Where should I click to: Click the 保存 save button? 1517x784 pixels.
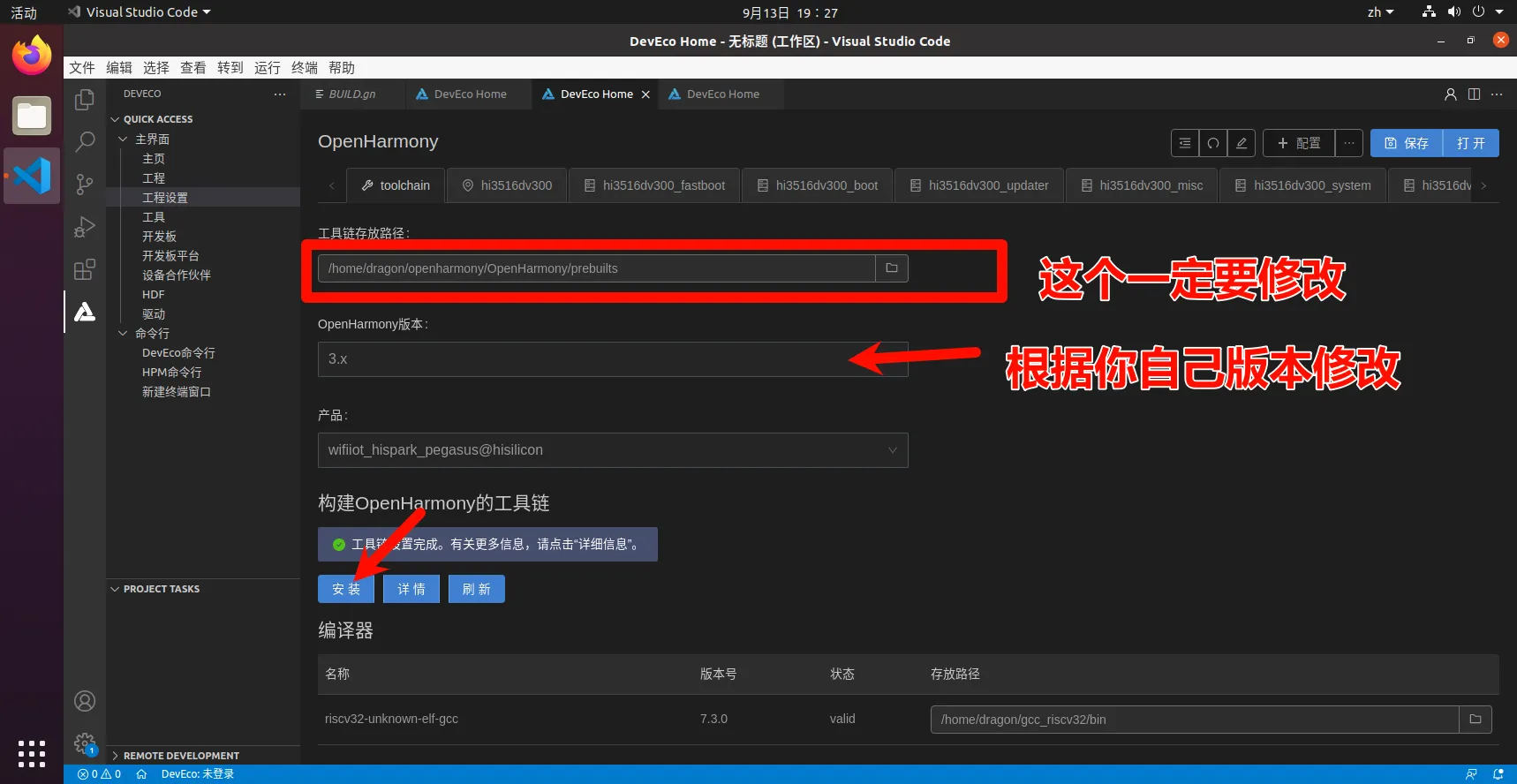(1407, 143)
